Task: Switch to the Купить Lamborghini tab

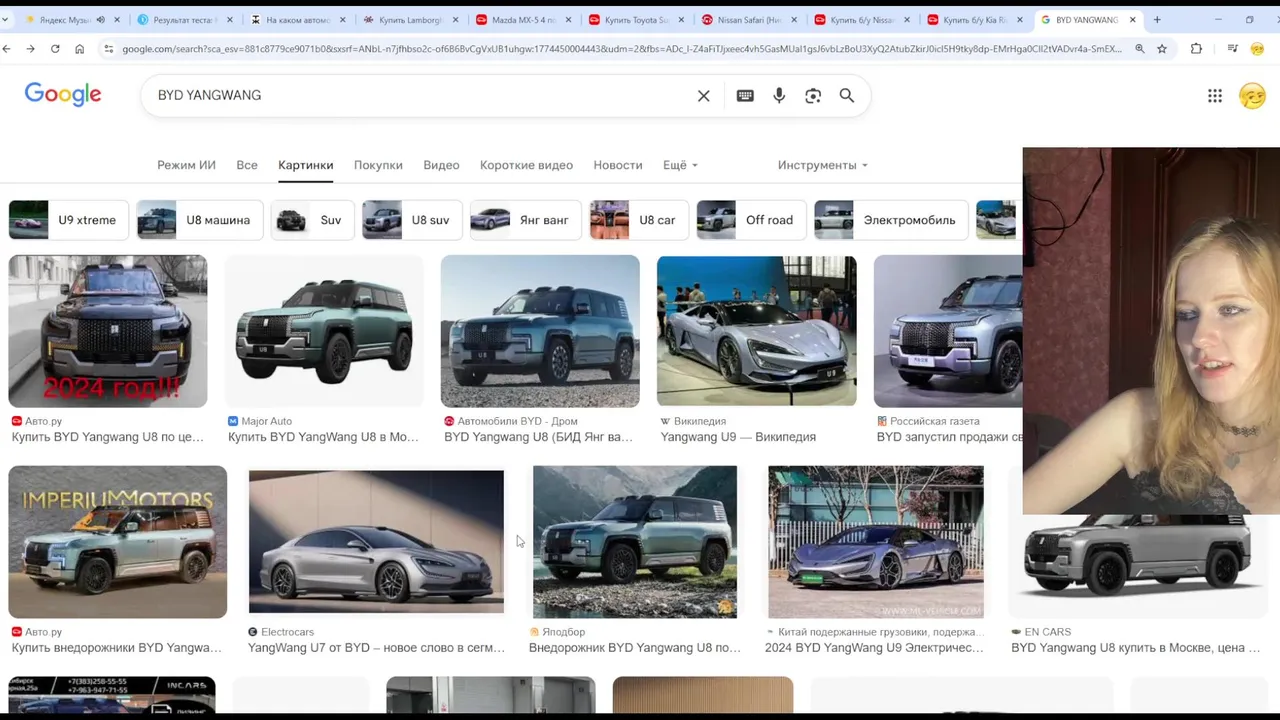Action: point(409,19)
